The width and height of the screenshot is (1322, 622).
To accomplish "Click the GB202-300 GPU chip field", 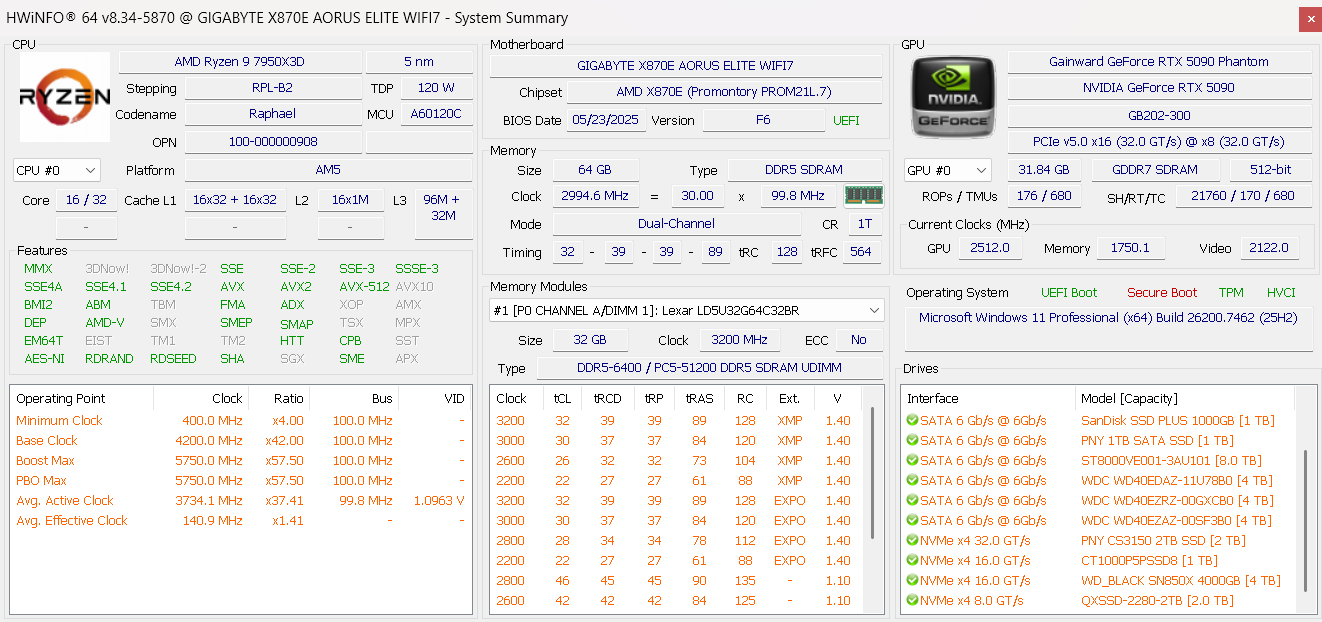I will 1159,115.
